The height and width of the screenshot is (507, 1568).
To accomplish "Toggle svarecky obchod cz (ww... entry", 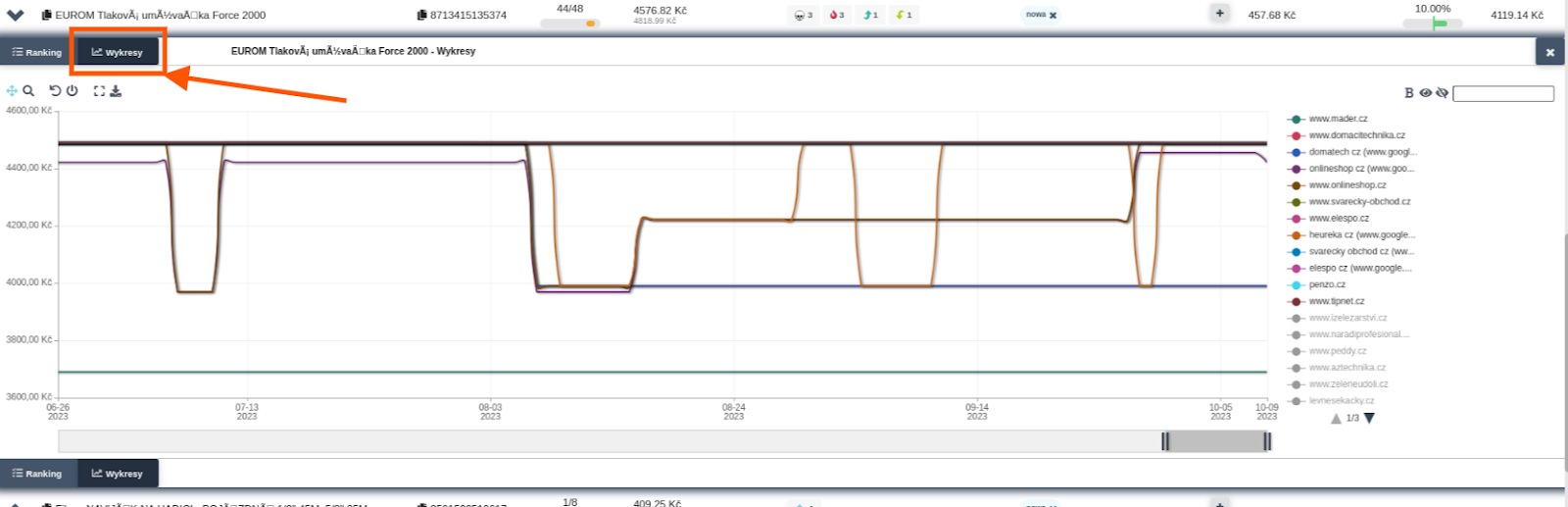I will (1351, 252).
